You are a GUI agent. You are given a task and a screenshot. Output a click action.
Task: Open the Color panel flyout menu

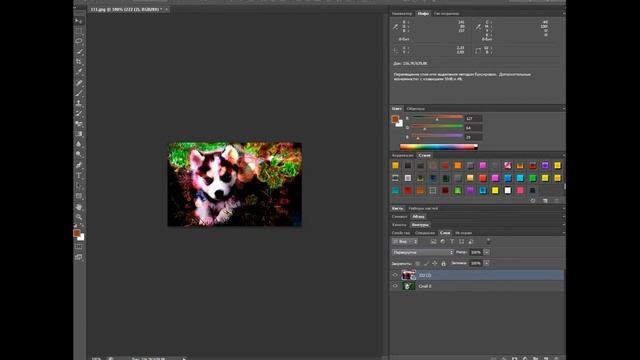coord(563,109)
